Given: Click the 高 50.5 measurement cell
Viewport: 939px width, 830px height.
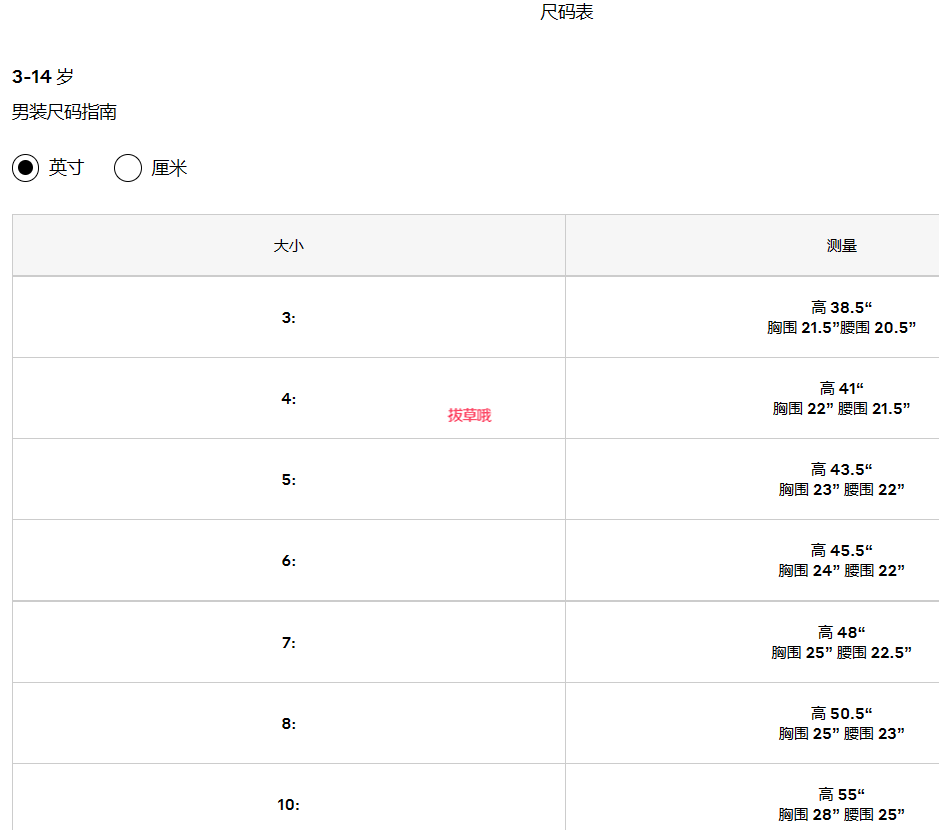Looking at the screenshot, I should 842,723.
